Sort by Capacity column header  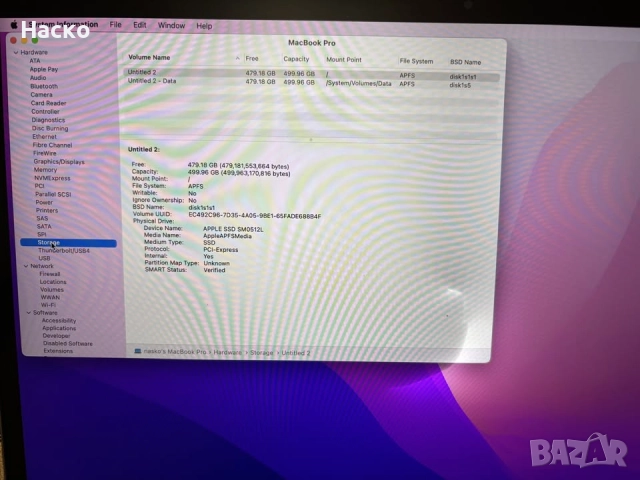tap(296, 59)
